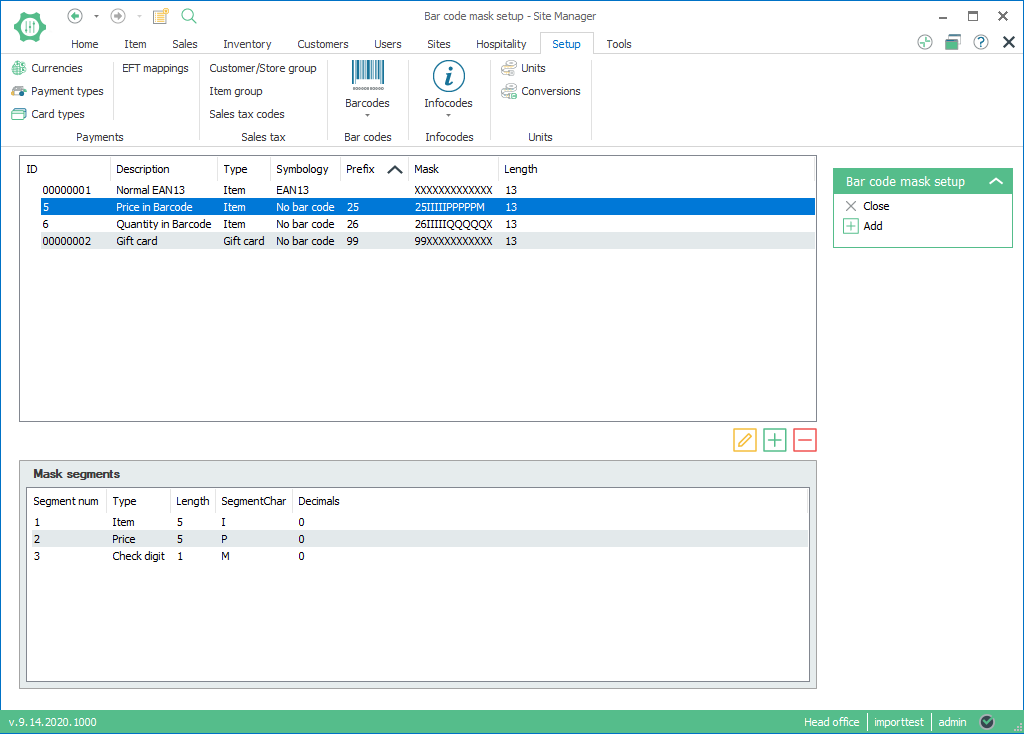Screen dimensions: 1024x734
Task: Click Close in the side panel
Action: pos(876,206)
